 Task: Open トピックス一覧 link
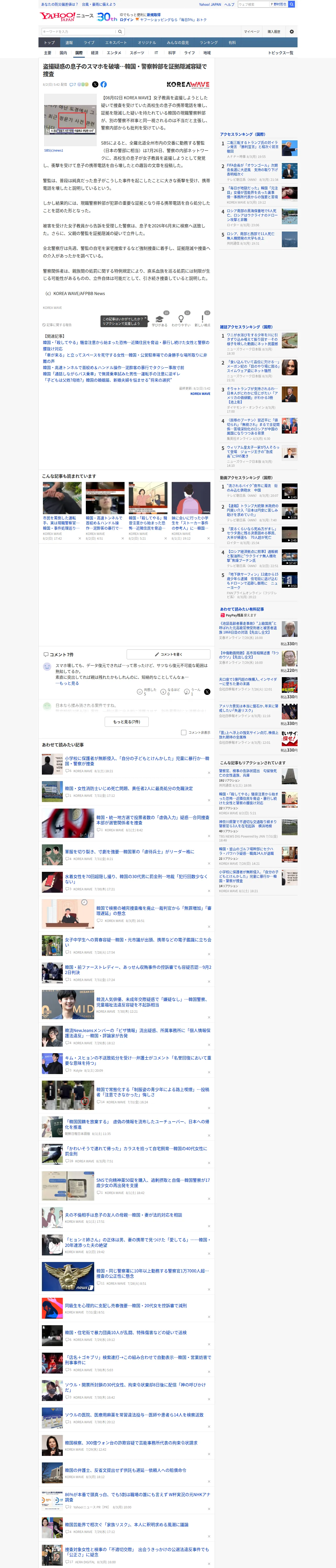281,53
